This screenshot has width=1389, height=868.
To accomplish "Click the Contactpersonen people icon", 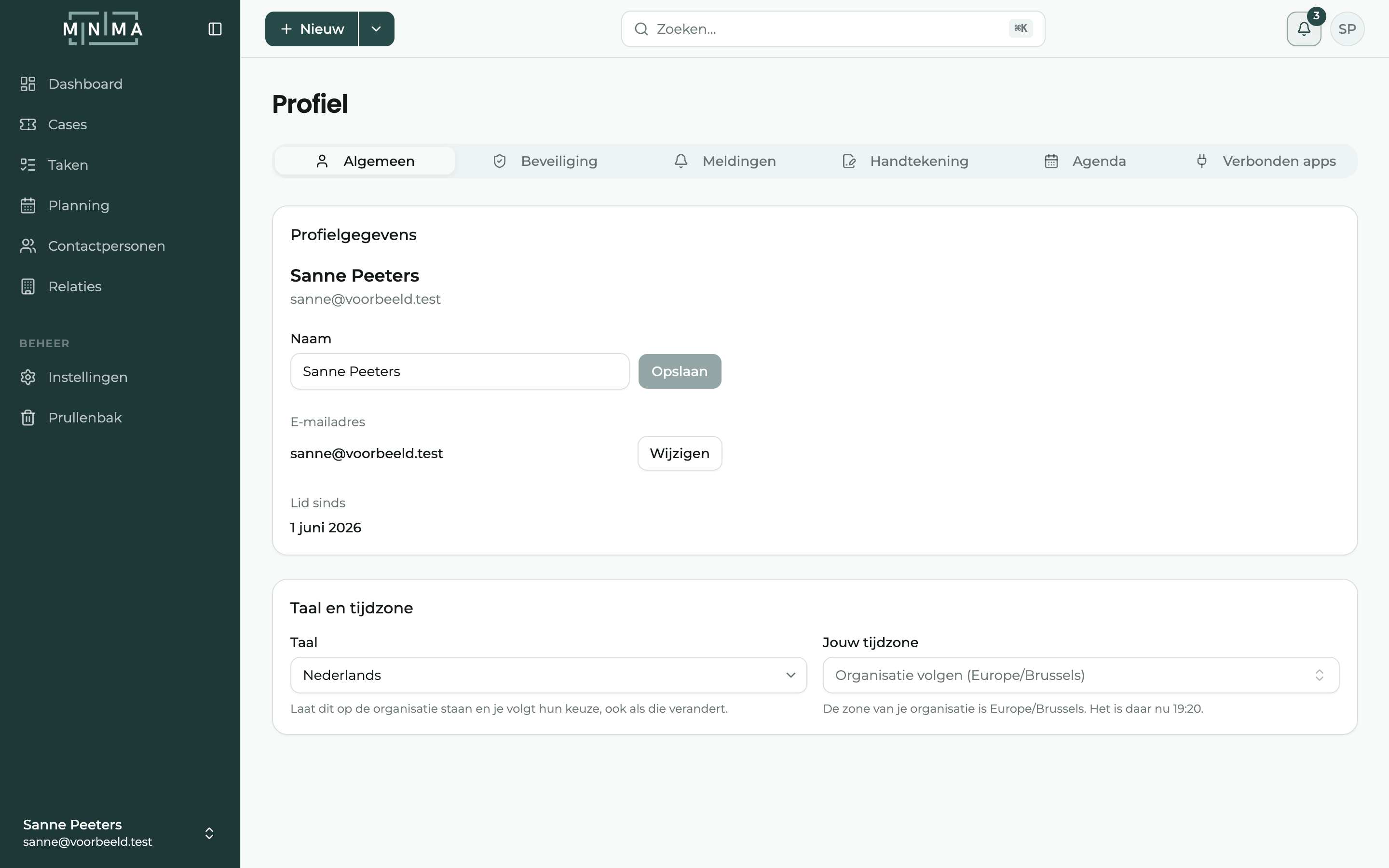I will 27,246.
